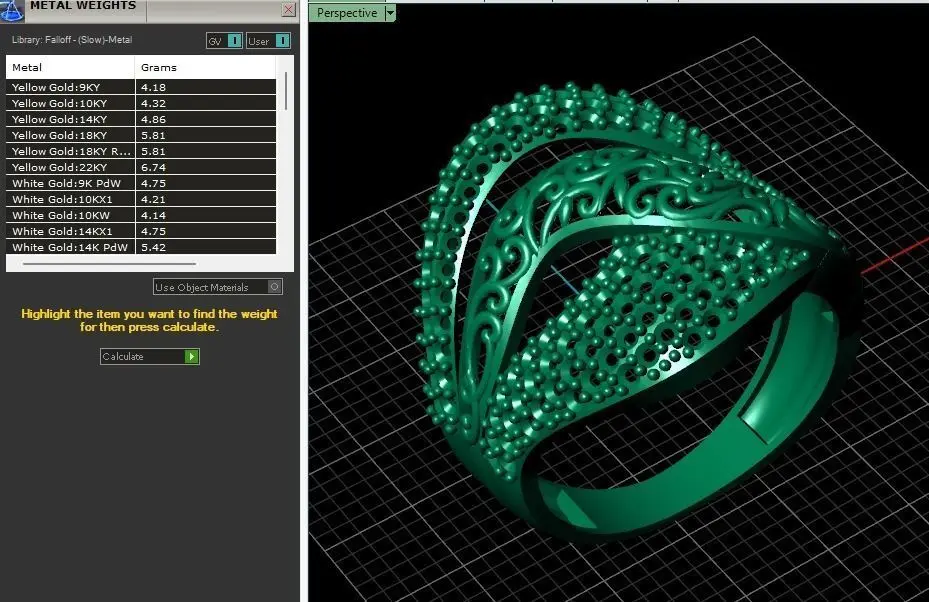The width and height of the screenshot is (929, 602).
Task: Close the Metal Weights panel
Action: (289, 9)
